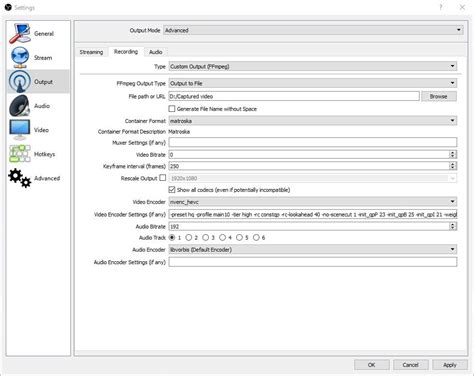Open the Audio Encoder dropdown
Screen dimensions: 474x376
coord(313,249)
